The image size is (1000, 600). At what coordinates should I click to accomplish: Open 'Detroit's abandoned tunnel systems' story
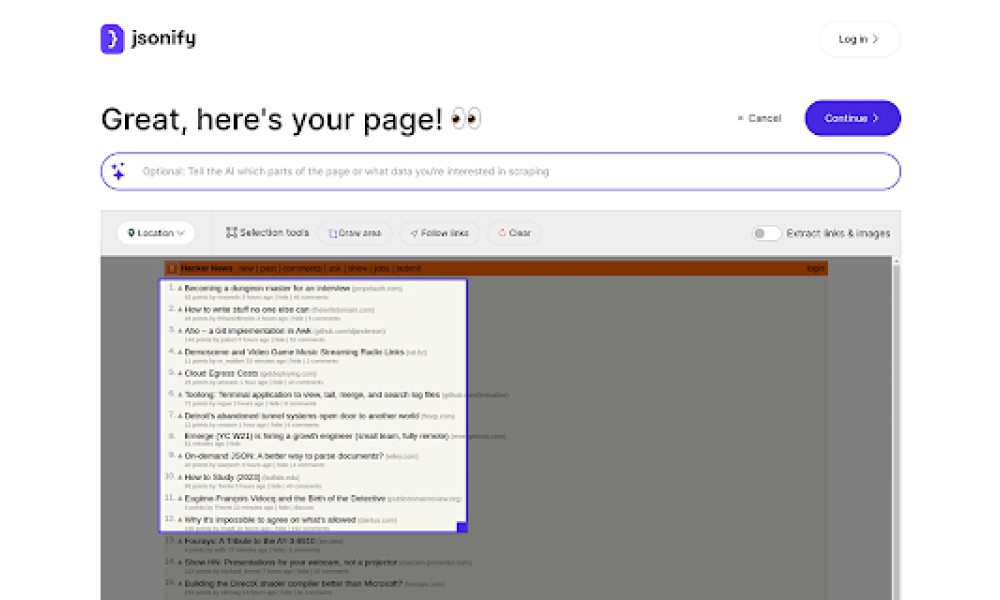coord(302,416)
